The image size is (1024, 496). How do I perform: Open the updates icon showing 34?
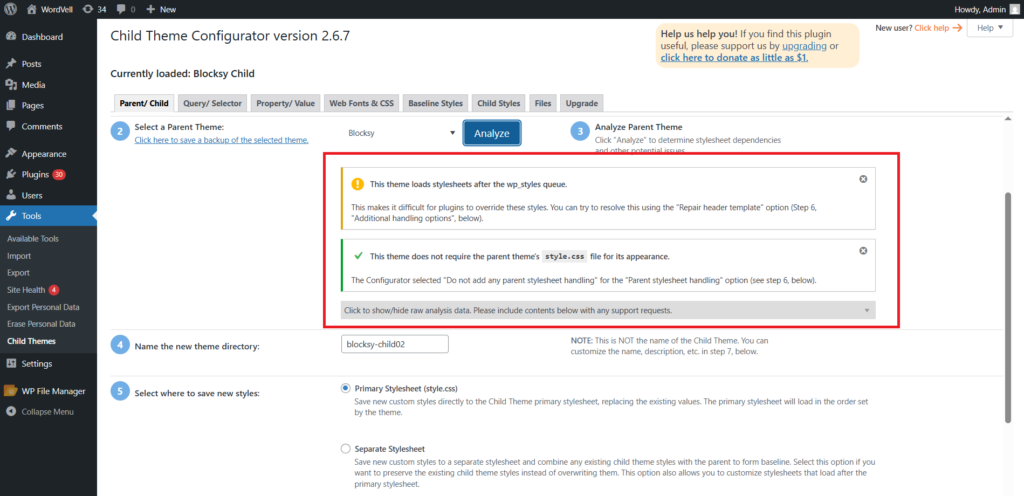(x=88, y=9)
